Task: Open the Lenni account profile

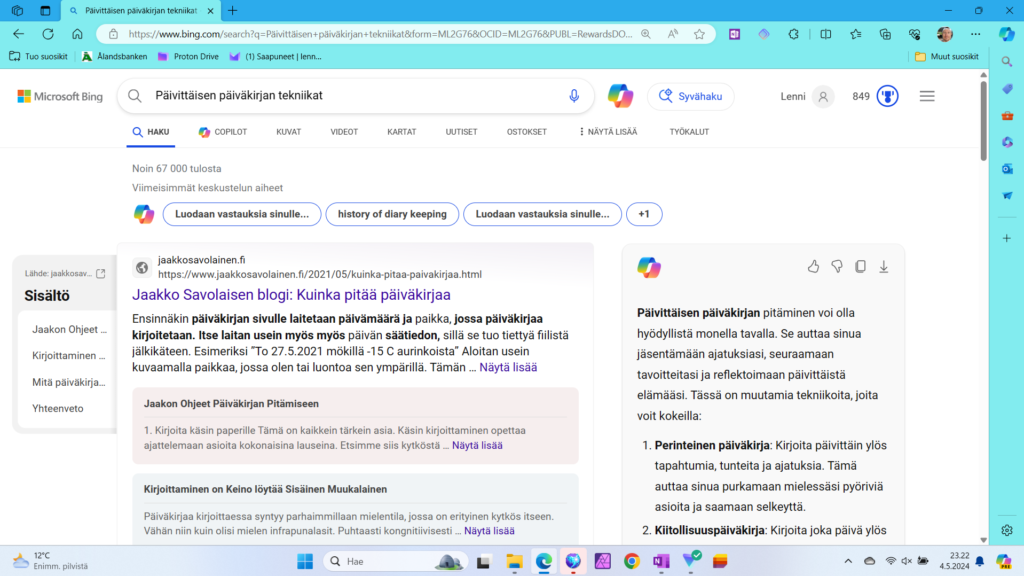Action: [807, 96]
